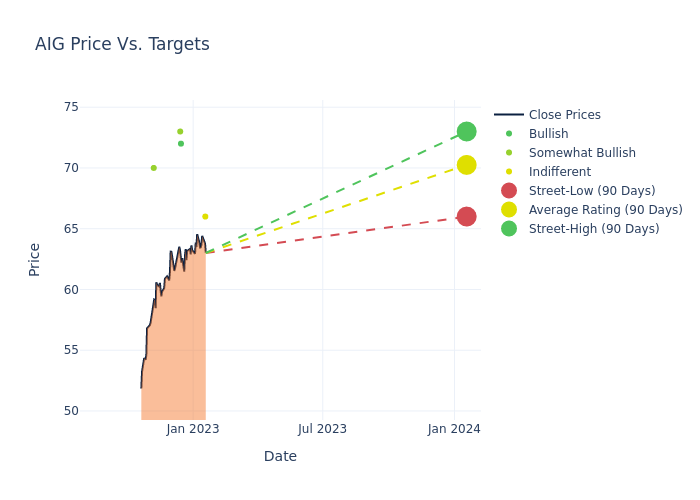Click the Jul 2023 x-axis label

click(322, 429)
